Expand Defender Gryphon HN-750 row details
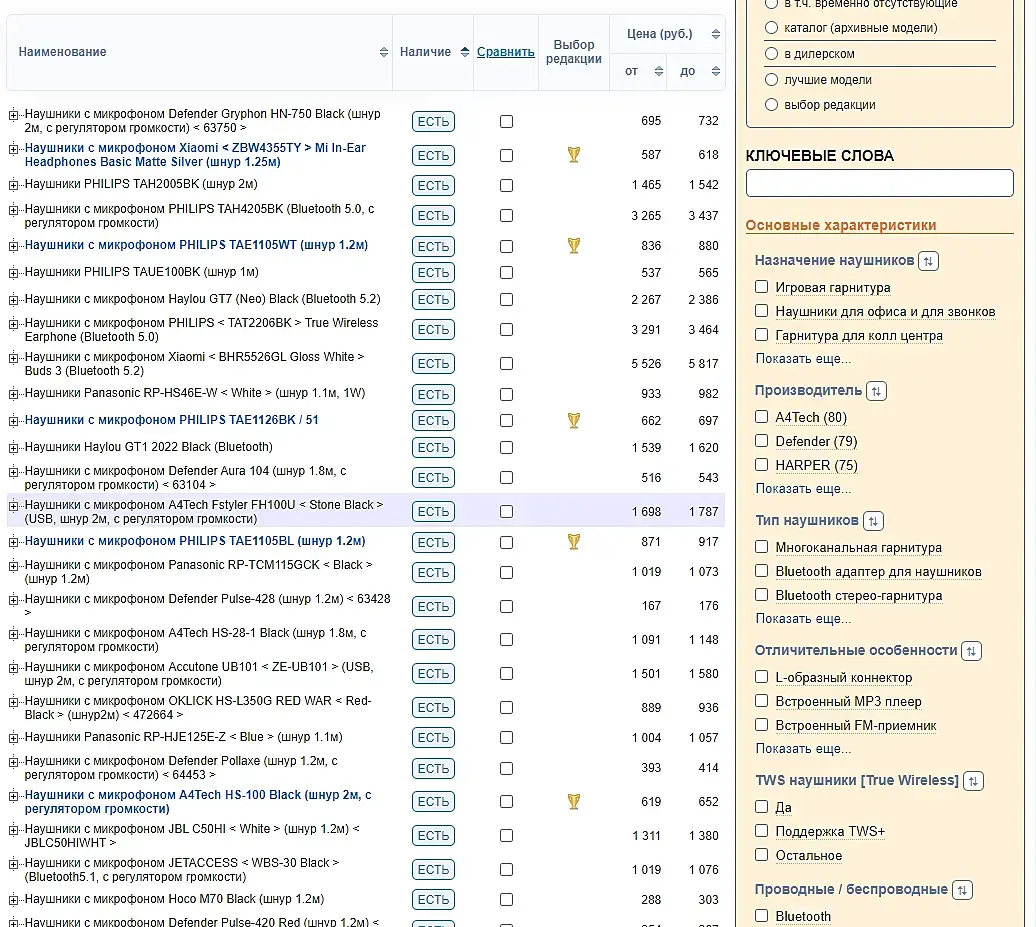This screenshot has width=1036, height=927. [x=13, y=115]
